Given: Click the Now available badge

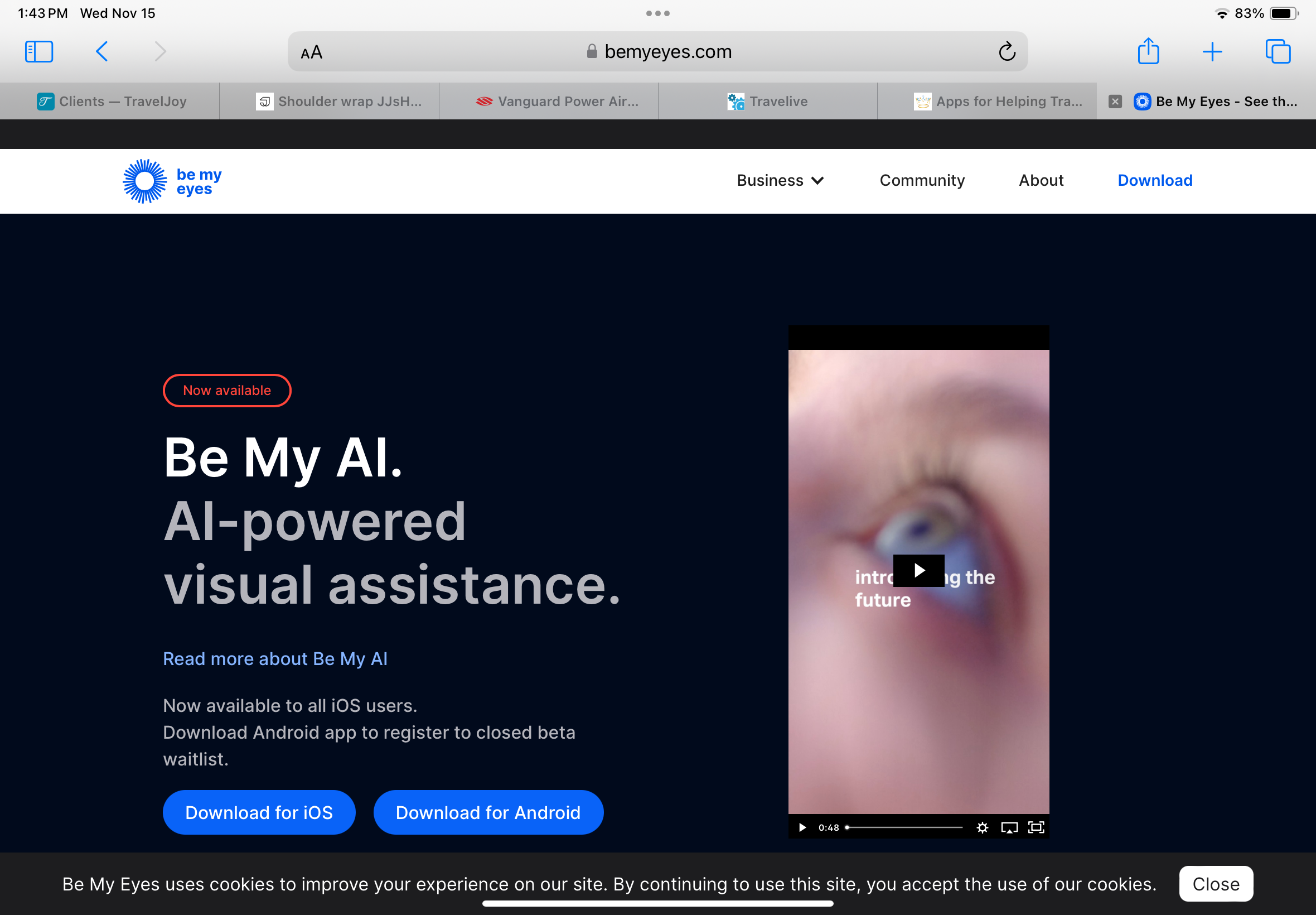Looking at the screenshot, I should (227, 391).
